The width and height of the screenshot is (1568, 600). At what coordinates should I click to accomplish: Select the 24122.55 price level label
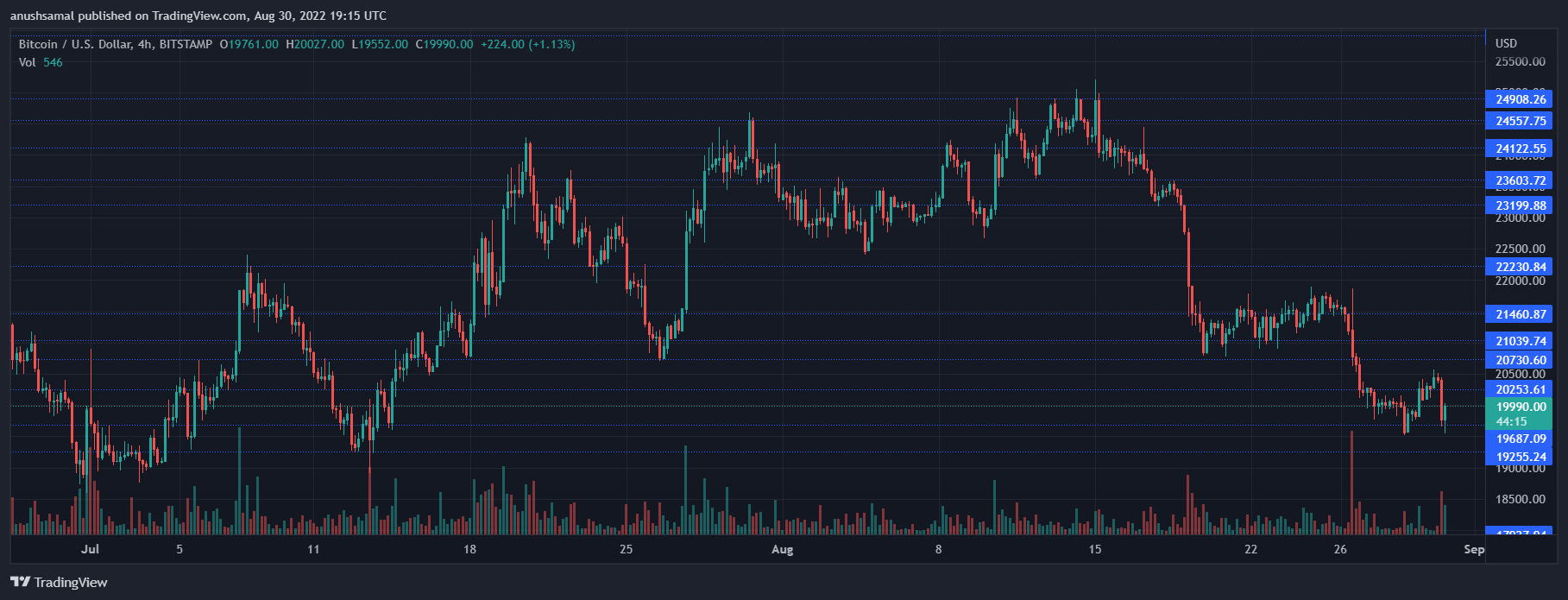click(1521, 148)
